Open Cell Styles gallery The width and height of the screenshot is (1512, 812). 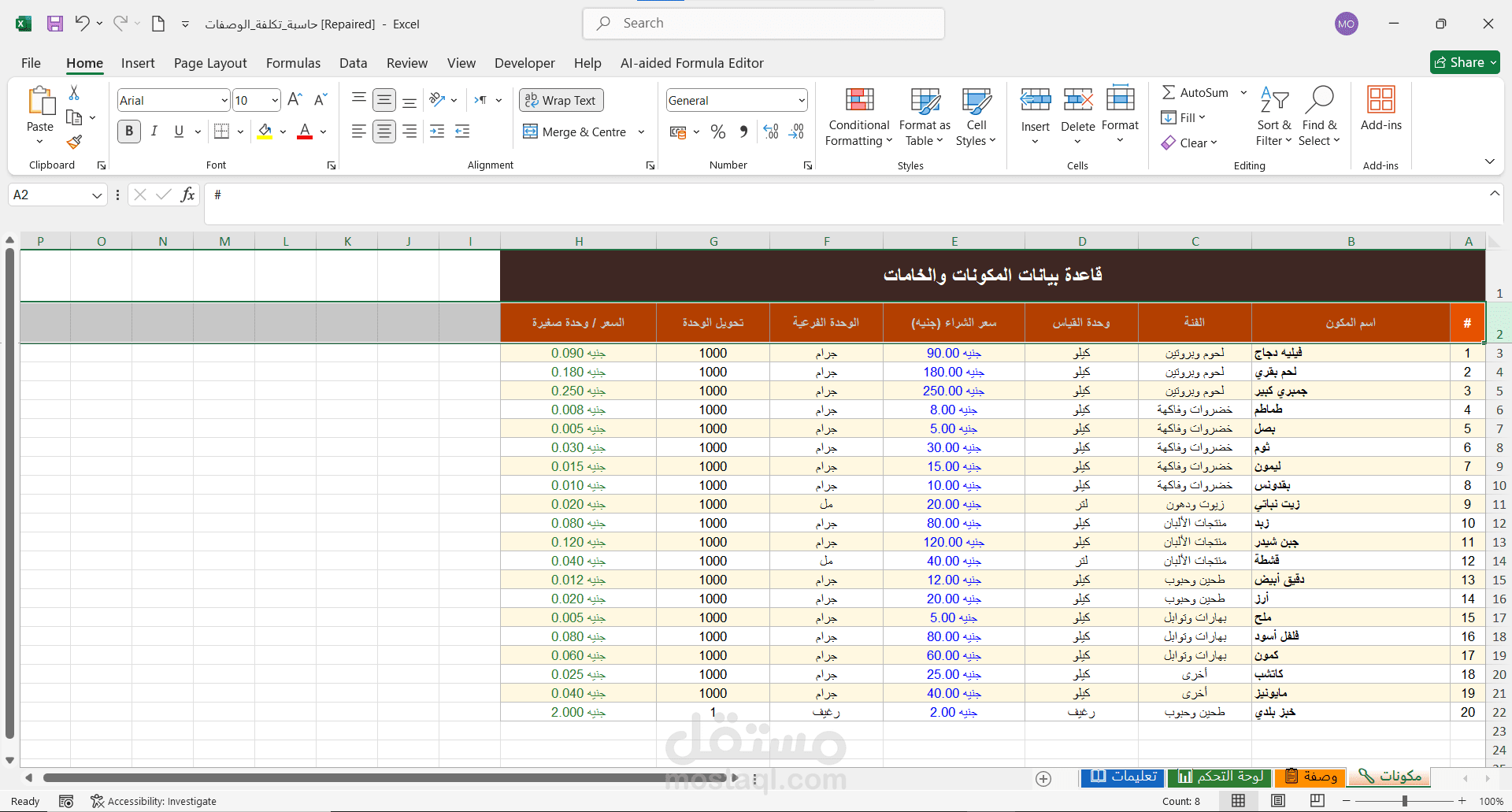976,117
